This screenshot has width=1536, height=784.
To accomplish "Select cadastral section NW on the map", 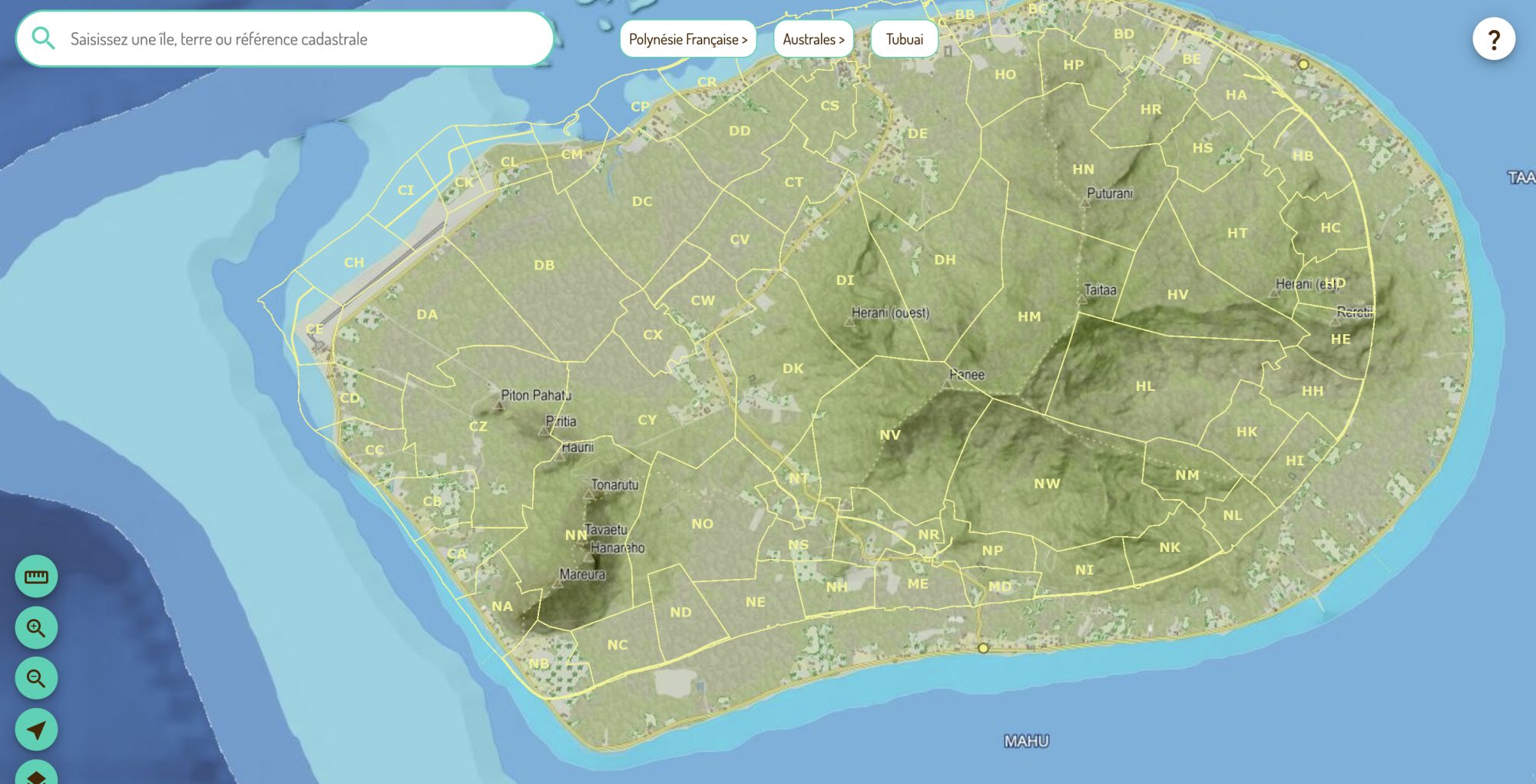I will point(1046,484).
